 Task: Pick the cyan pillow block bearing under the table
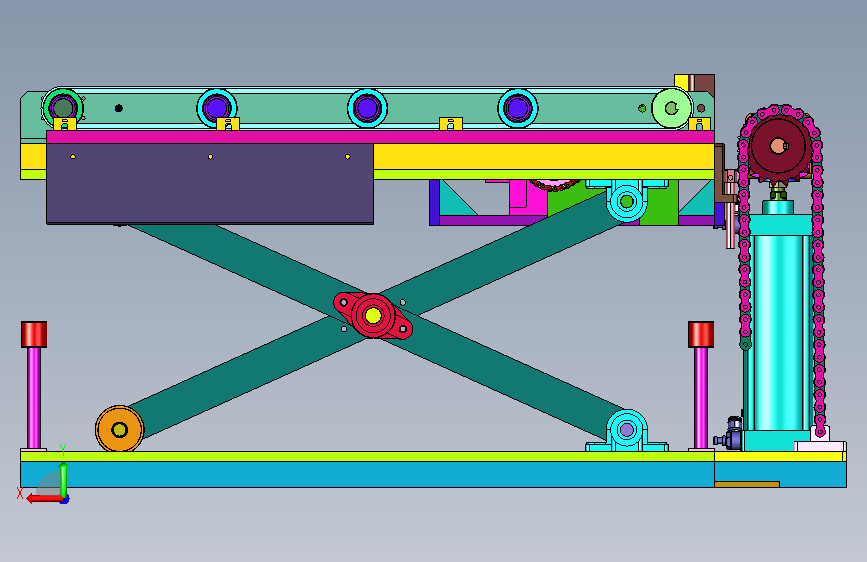(x=626, y=200)
